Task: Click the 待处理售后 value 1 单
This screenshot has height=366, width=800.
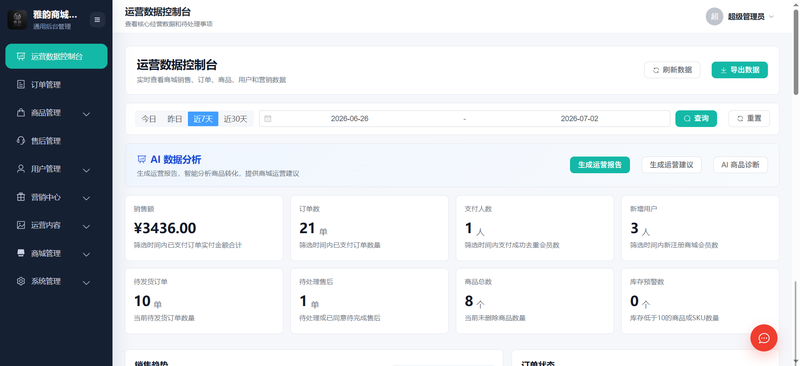Action: coord(309,302)
